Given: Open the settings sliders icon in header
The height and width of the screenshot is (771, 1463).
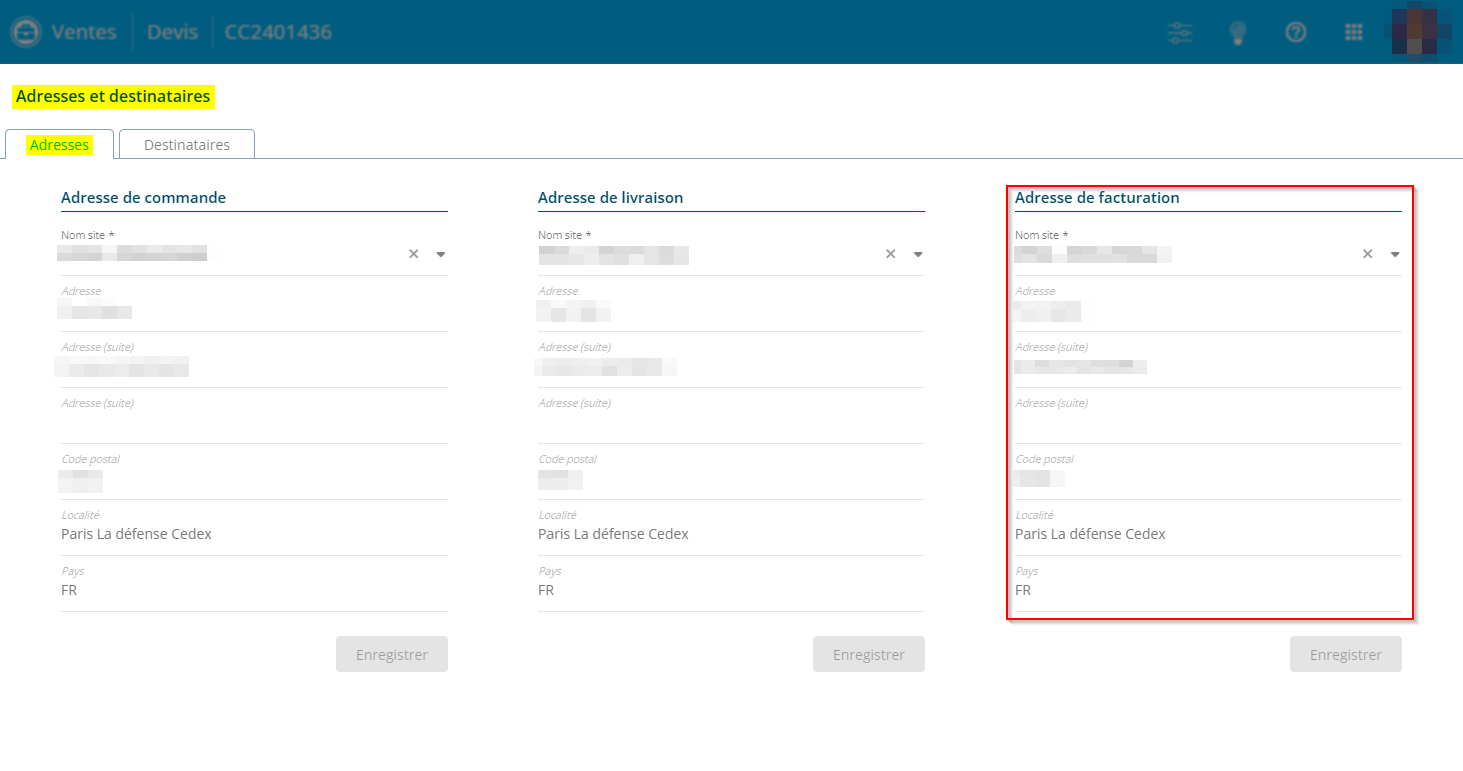Looking at the screenshot, I should [x=1180, y=33].
